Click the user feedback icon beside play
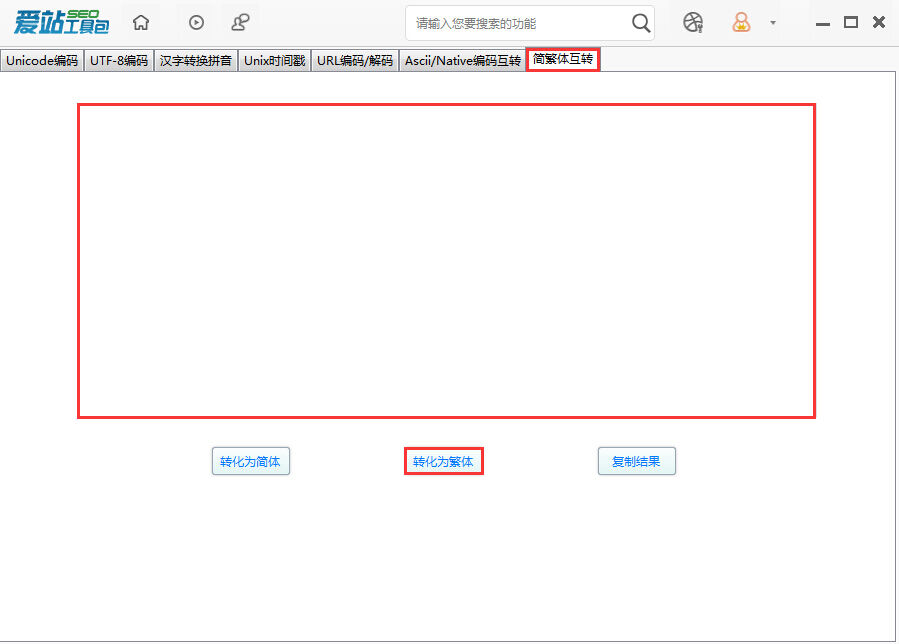Screen dimensions: 899x644 click(x=240, y=22)
